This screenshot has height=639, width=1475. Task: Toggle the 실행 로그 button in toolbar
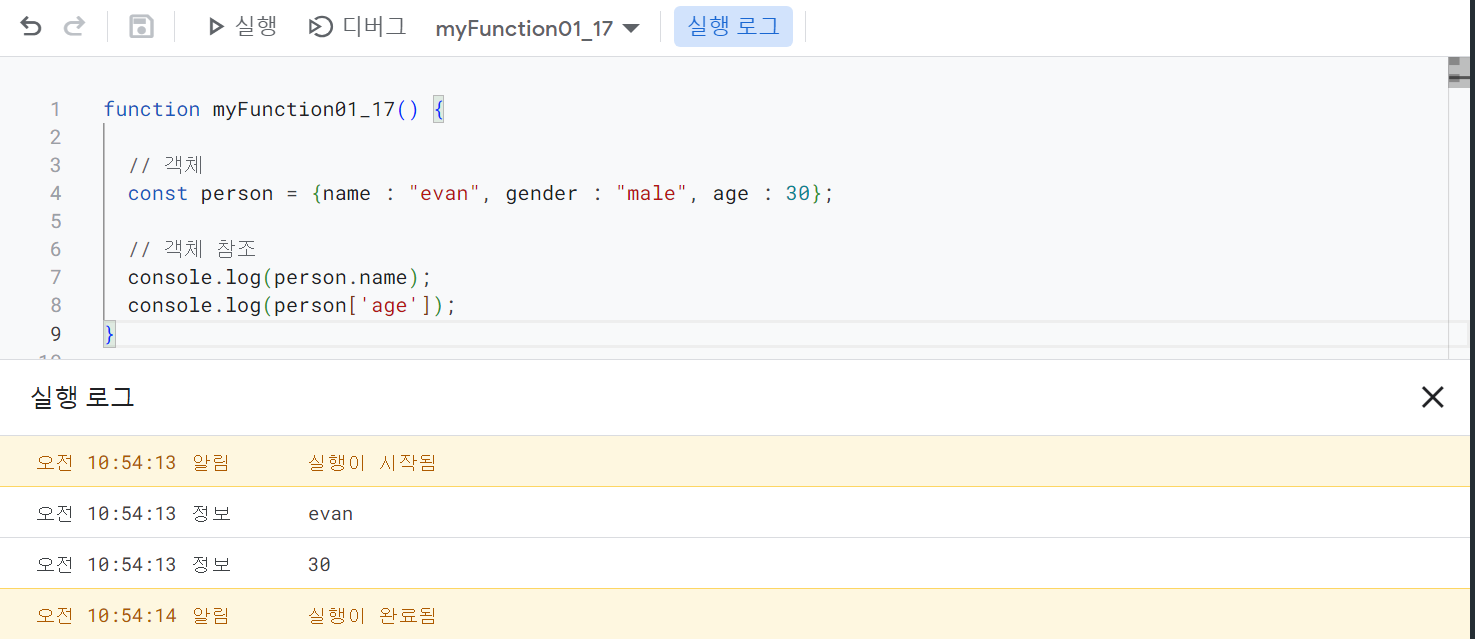coord(733,27)
